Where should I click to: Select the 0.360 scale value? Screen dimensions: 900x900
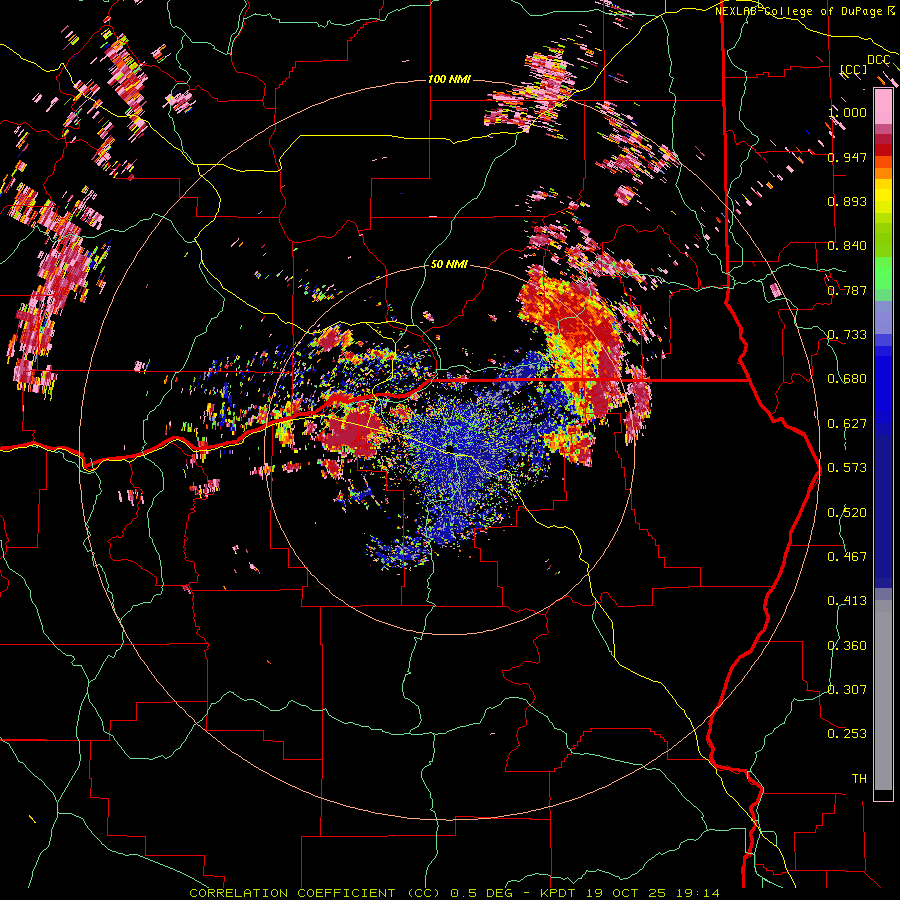(847, 646)
